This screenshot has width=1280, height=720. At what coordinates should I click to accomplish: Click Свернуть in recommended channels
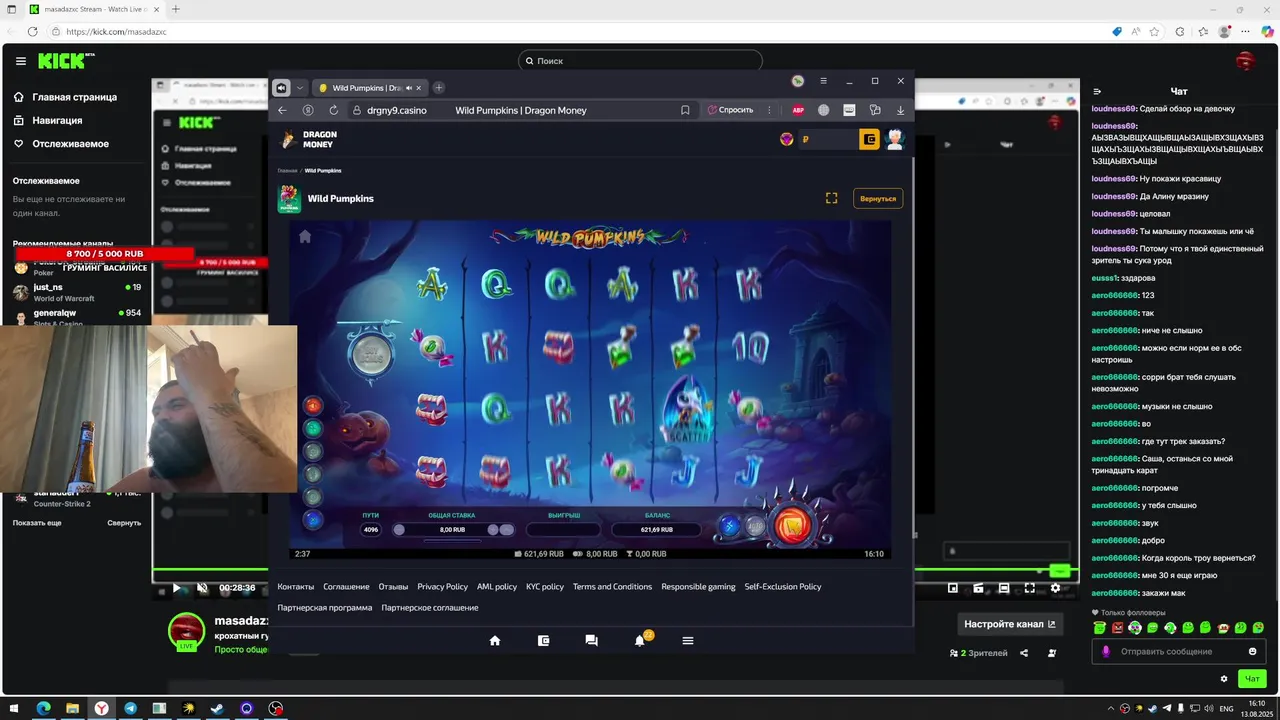124,523
